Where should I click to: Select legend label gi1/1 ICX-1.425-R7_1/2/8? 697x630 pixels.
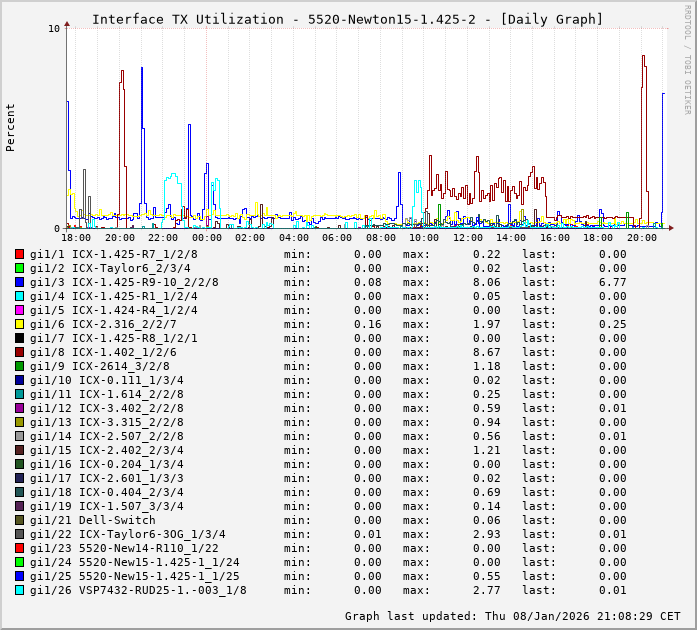tap(114, 254)
